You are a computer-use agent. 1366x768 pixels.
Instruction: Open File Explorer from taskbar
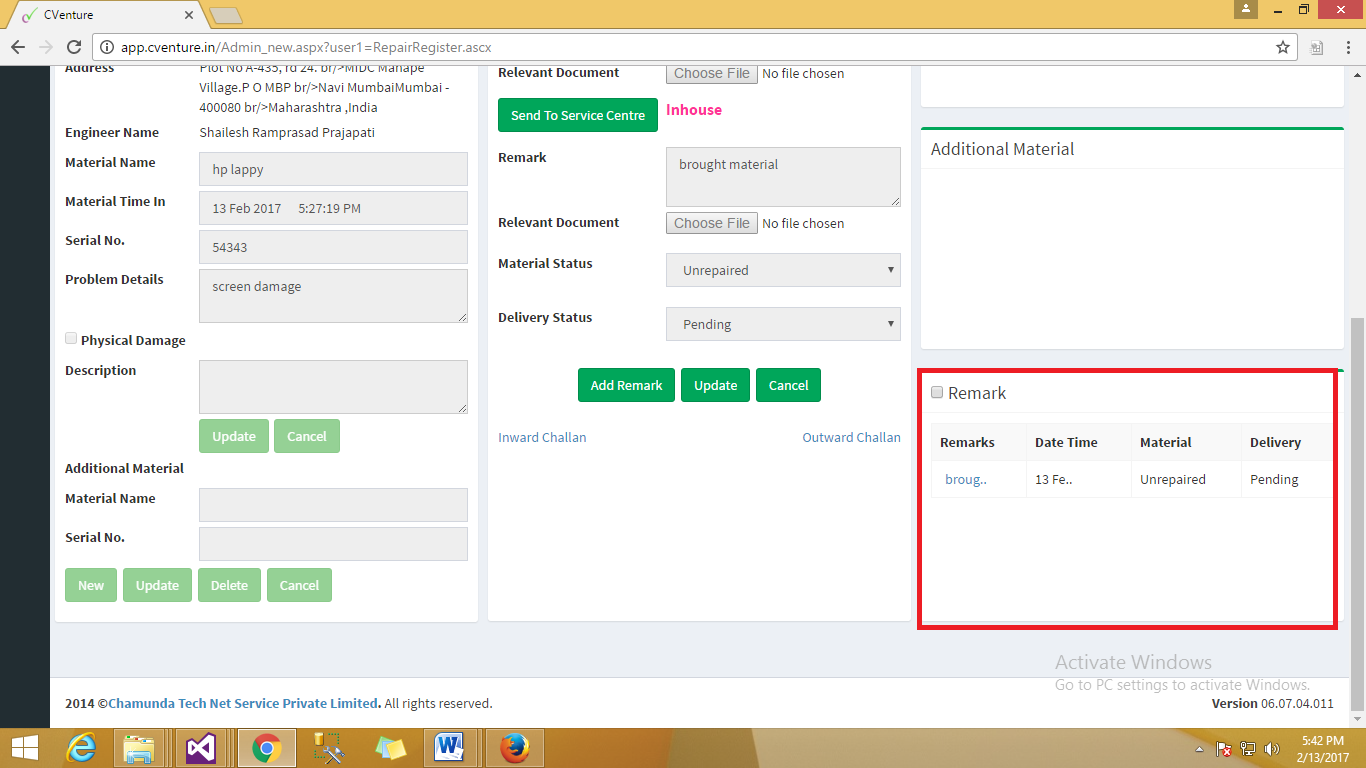tap(138, 747)
